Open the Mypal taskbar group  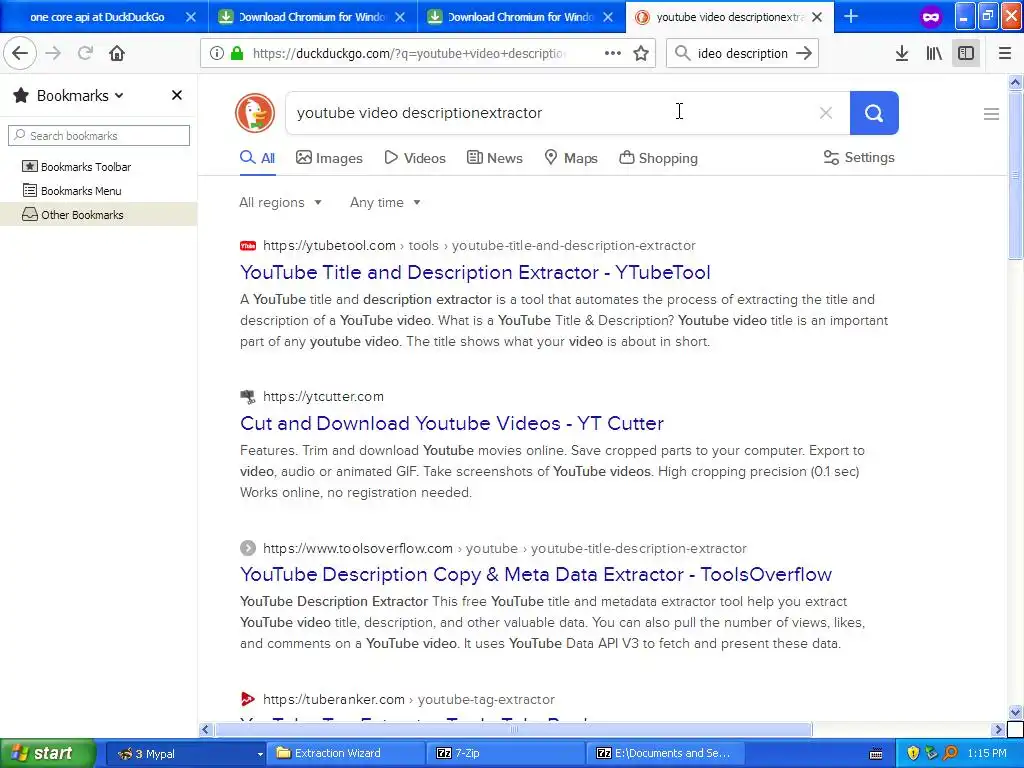(186, 754)
